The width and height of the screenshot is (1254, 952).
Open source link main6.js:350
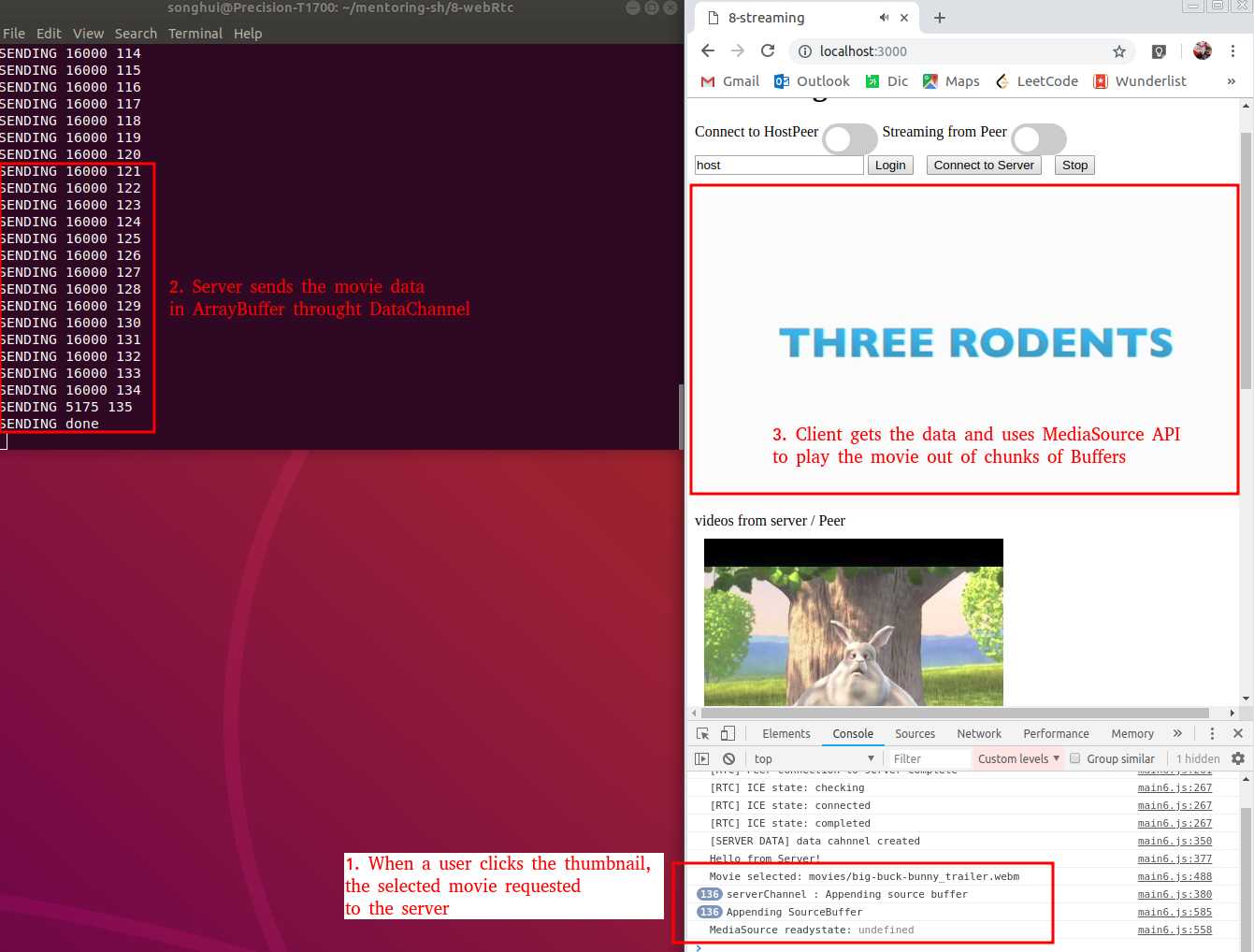point(1175,842)
